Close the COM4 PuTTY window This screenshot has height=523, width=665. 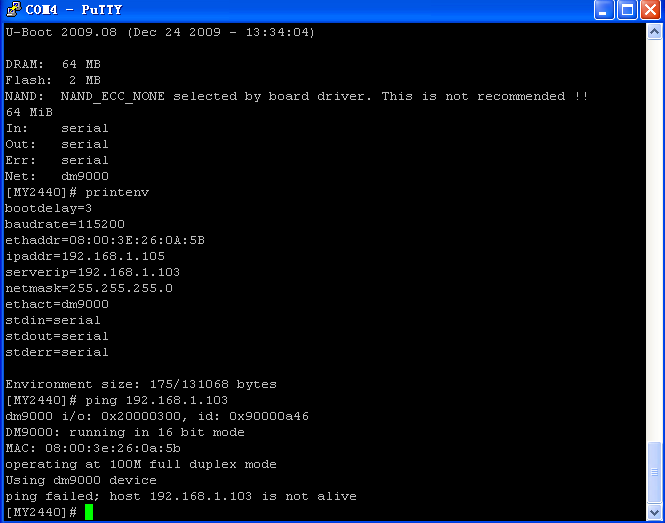pyautogui.click(x=650, y=10)
